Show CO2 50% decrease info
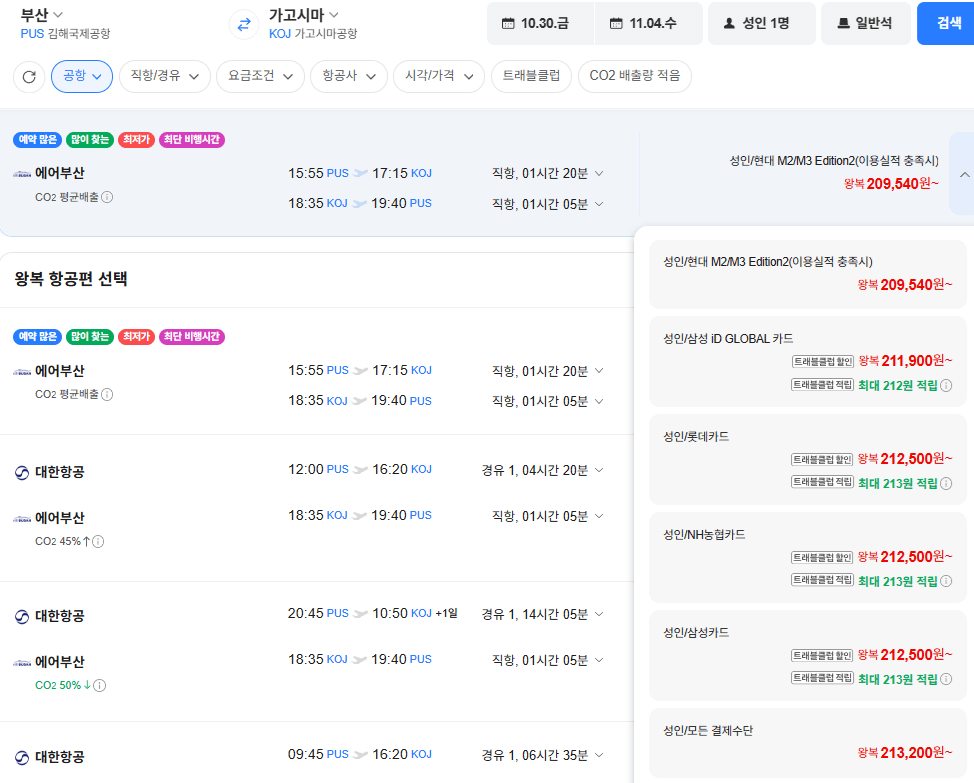 pyautogui.click(x=99, y=686)
